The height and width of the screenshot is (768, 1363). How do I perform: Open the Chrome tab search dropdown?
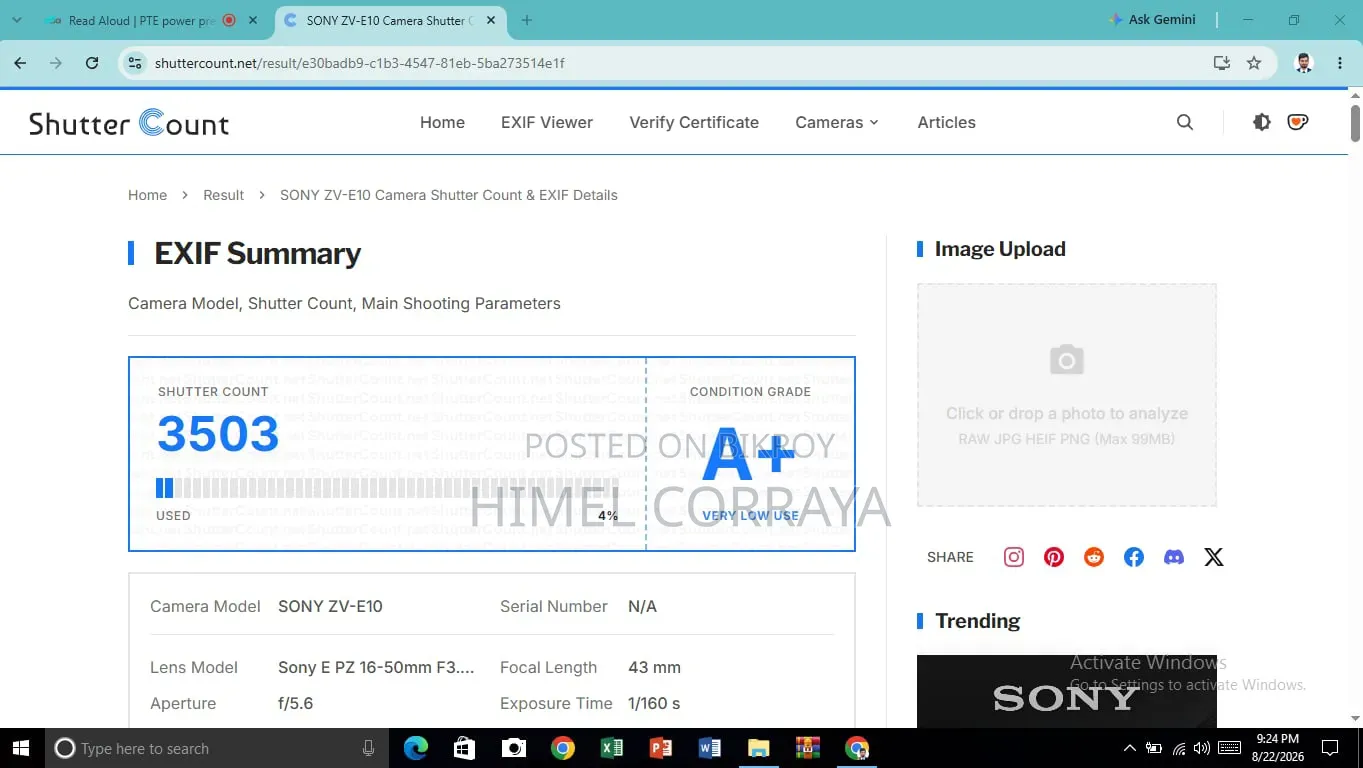[x=17, y=20]
